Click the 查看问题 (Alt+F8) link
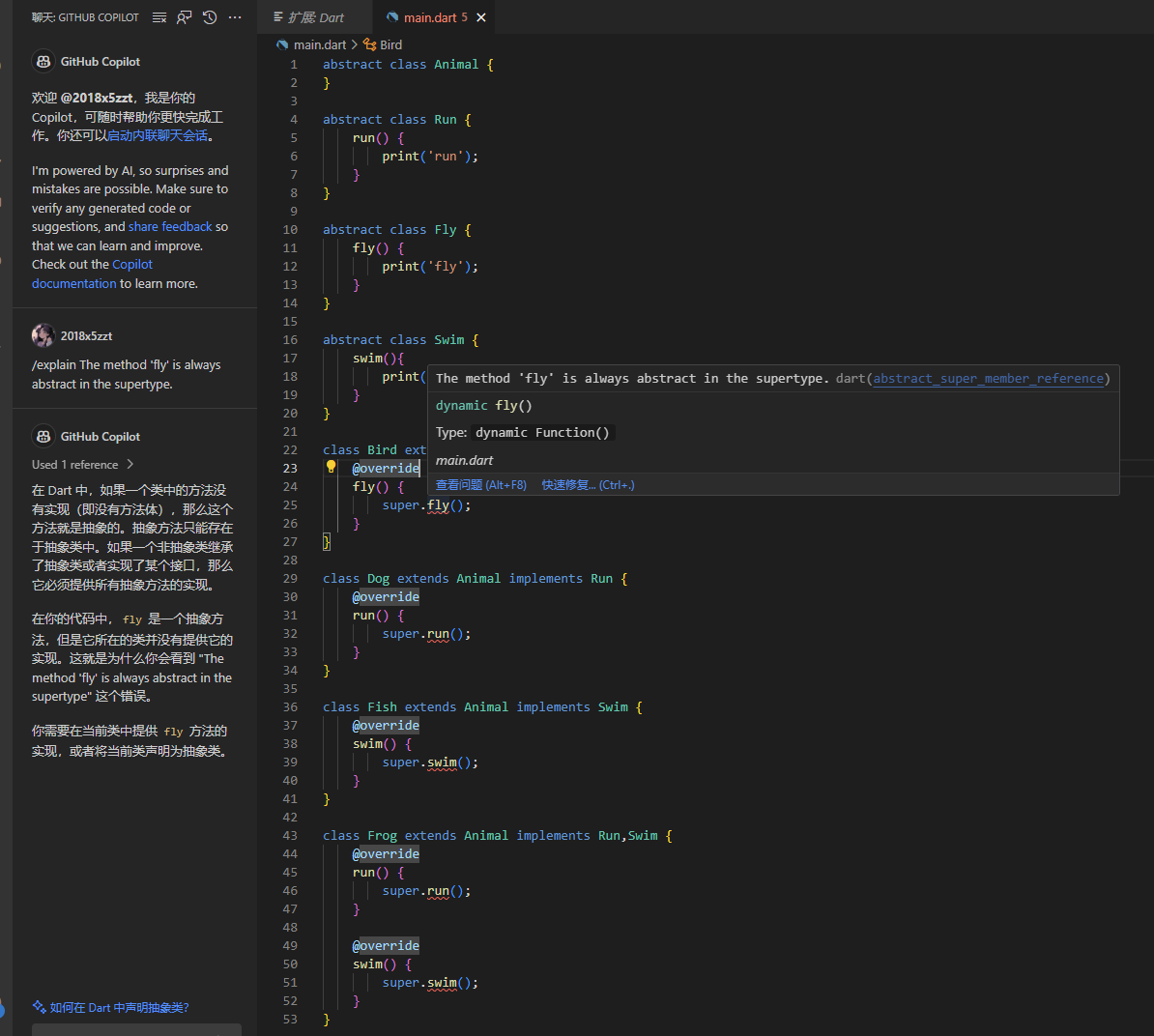The width and height of the screenshot is (1154, 1036). (480, 485)
